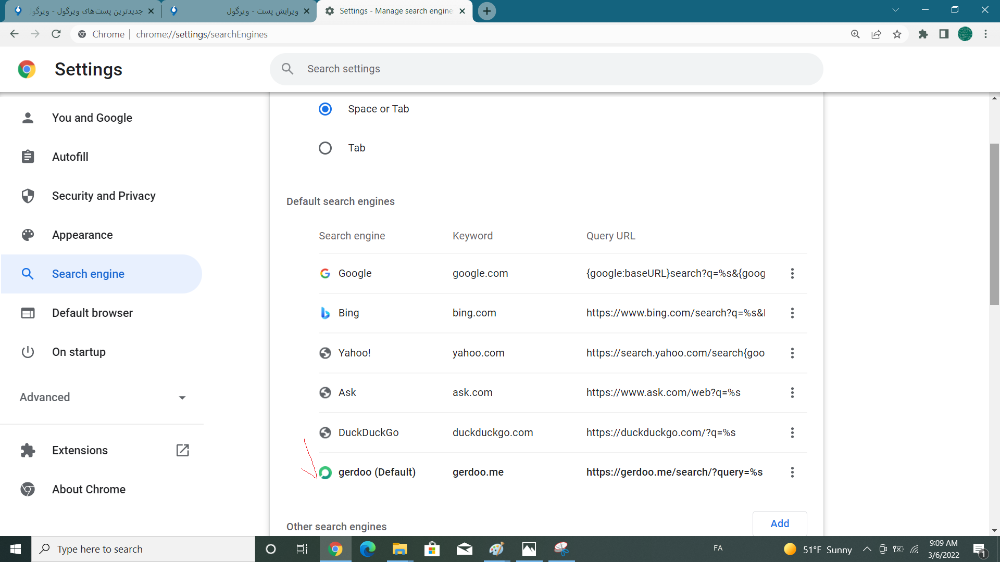
Task: Open the Extensions puzzle icon in toolbar
Action: (x=923, y=34)
